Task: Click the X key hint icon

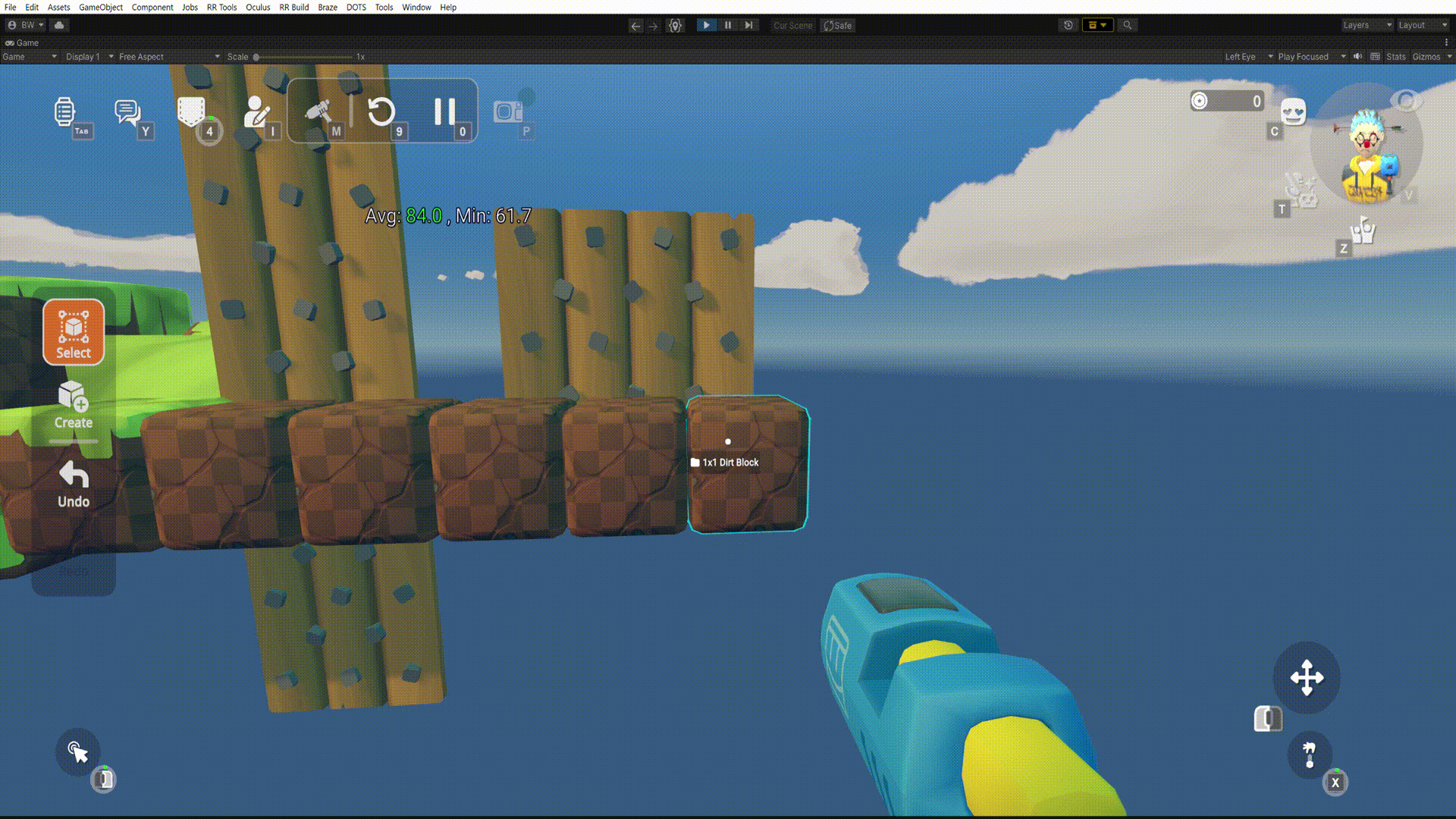Action: (1335, 782)
